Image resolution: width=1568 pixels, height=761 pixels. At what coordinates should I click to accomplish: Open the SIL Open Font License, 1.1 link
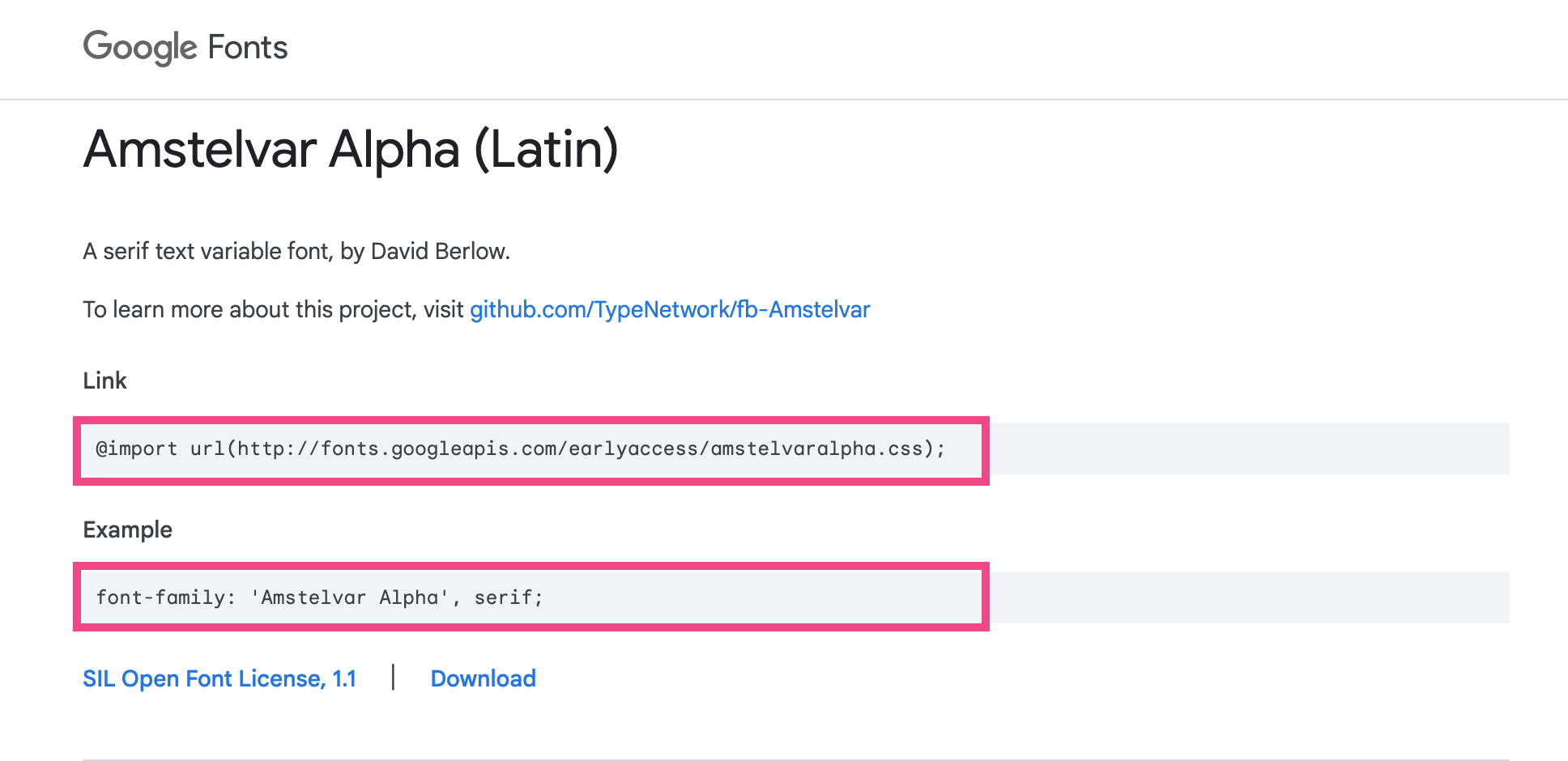coord(219,678)
